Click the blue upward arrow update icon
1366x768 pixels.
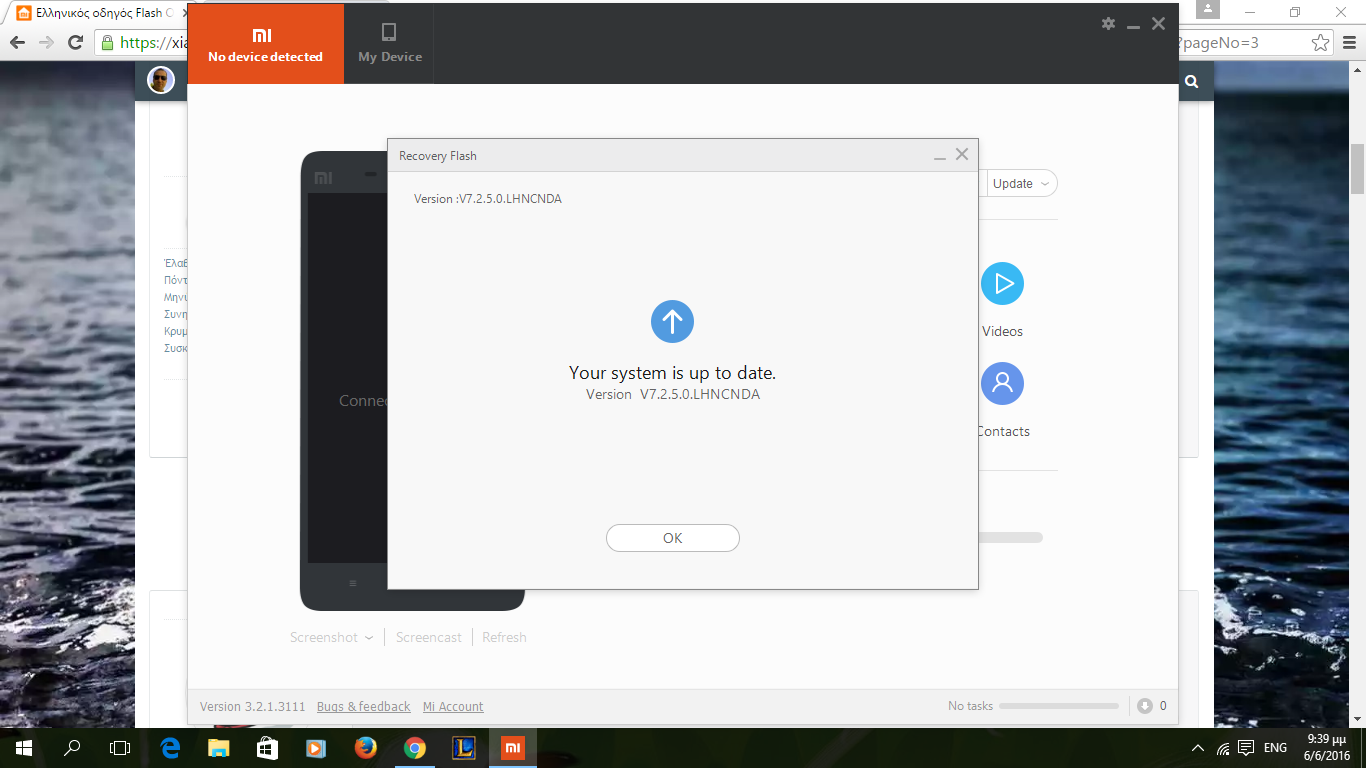click(x=672, y=321)
